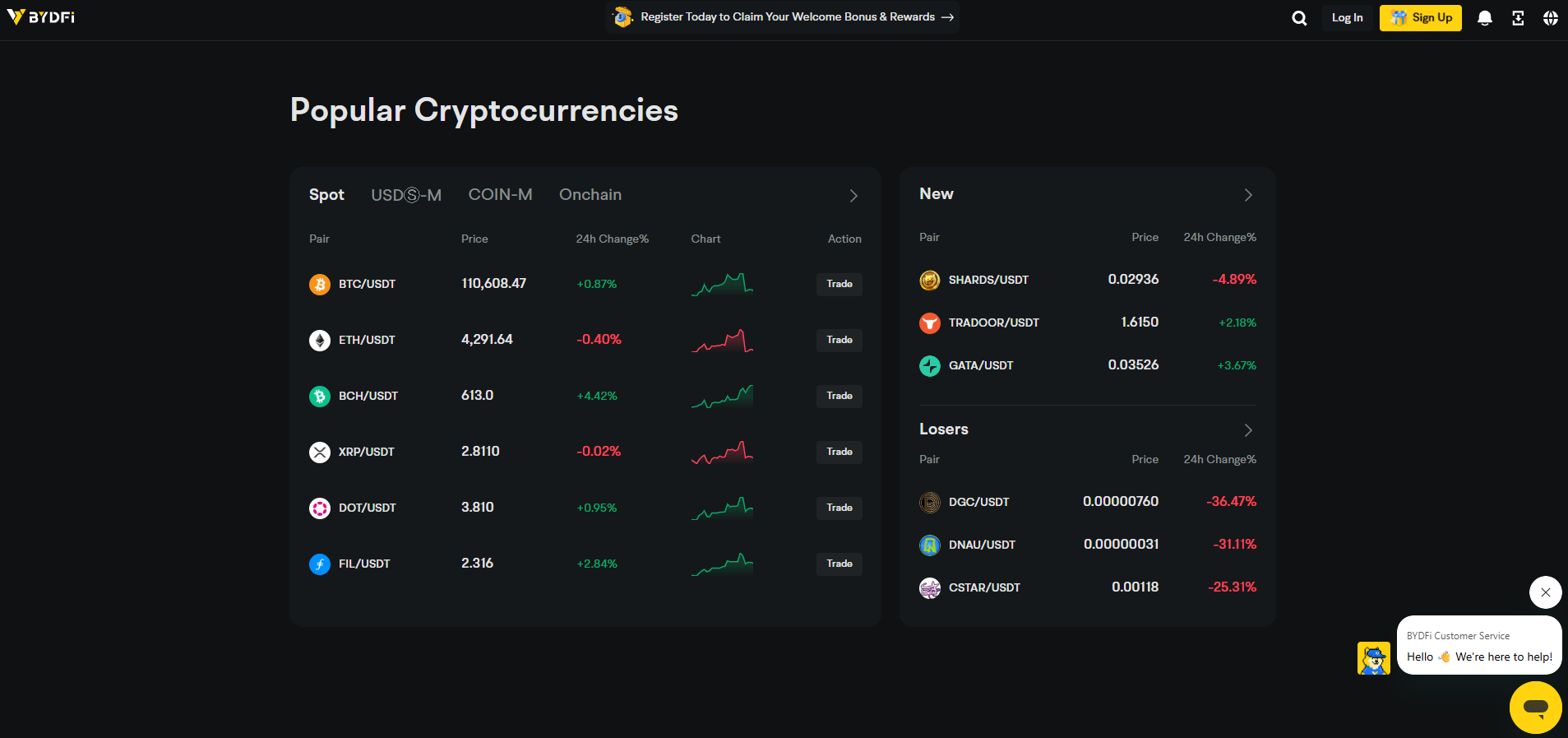Screen dimensions: 1568x738
Task: Click Trade for BCH/USDT
Action: (x=839, y=396)
